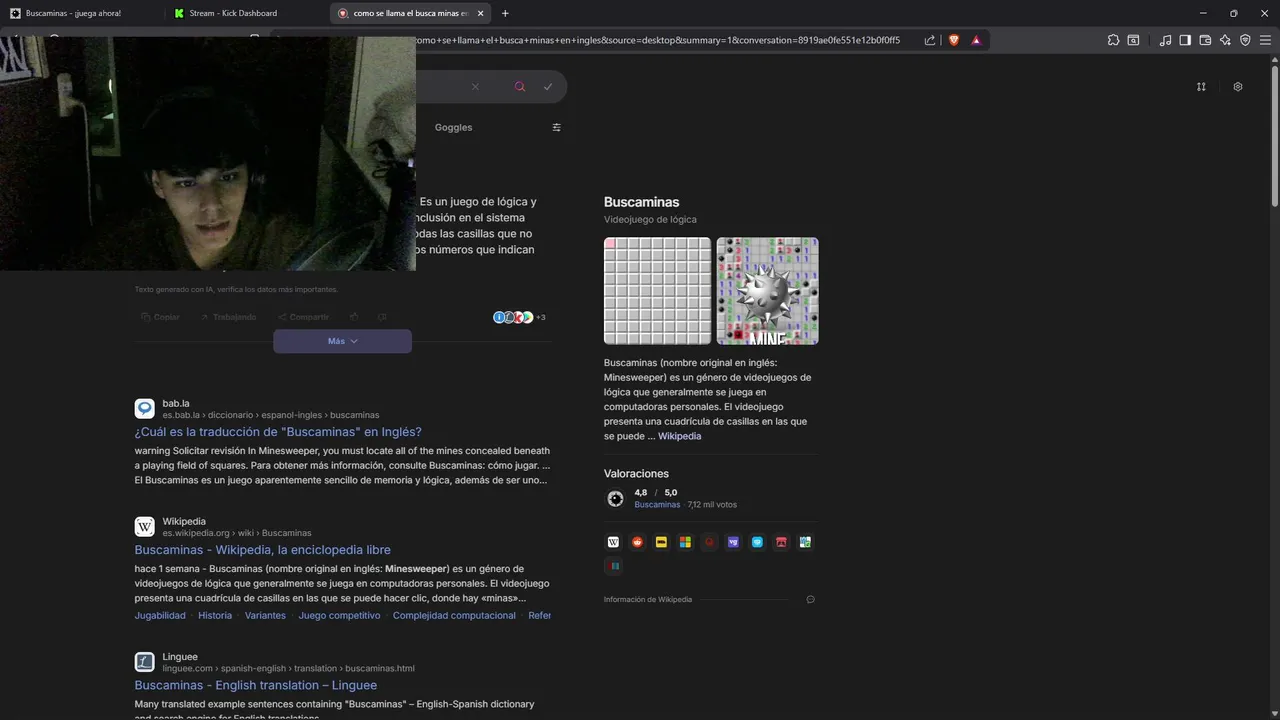Screen dimensions: 1280x720
Task: Click the Compartir button
Action: click(x=303, y=317)
